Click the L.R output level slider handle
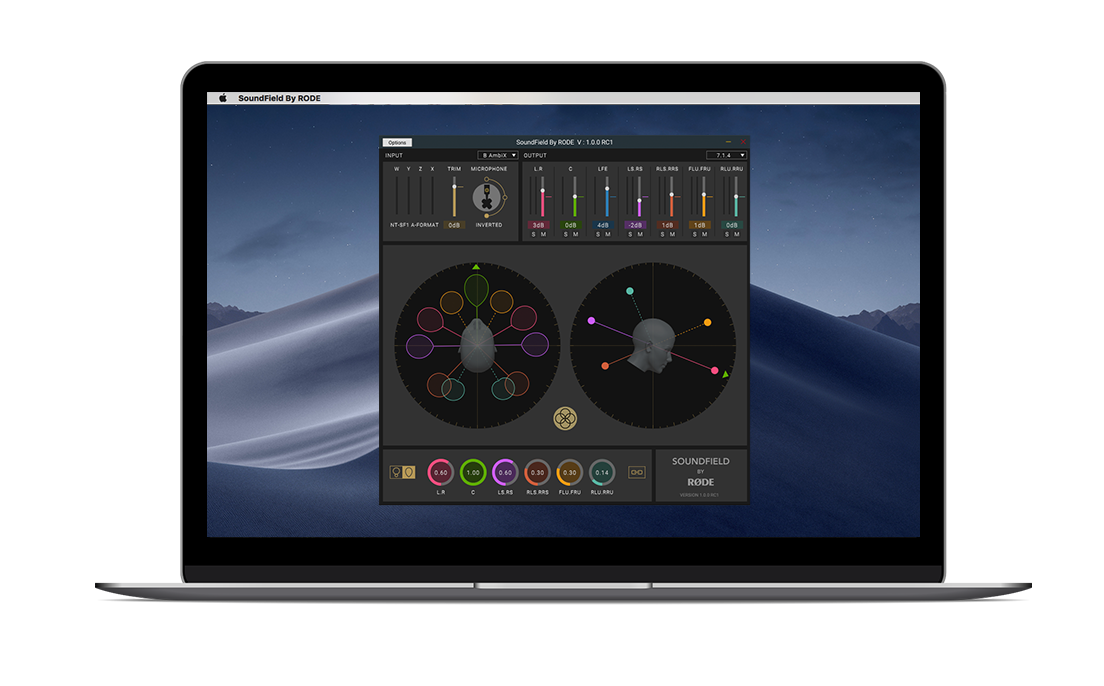Image resolution: width=1104 pixels, height=686 pixels. tap(543, 190)
